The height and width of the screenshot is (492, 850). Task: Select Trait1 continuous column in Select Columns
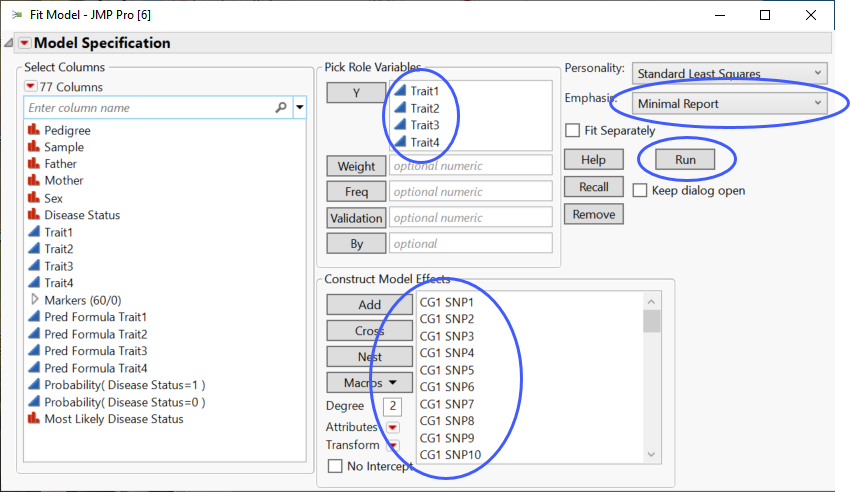click(58, 232)
